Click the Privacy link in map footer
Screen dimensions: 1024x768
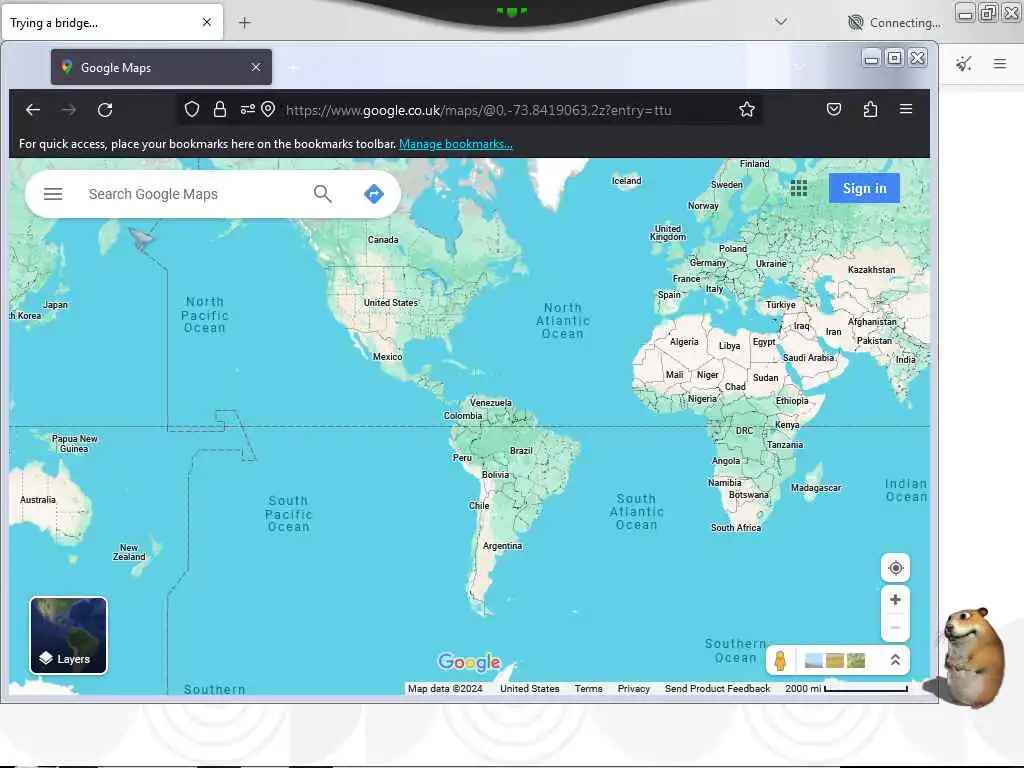click(633, 688)
